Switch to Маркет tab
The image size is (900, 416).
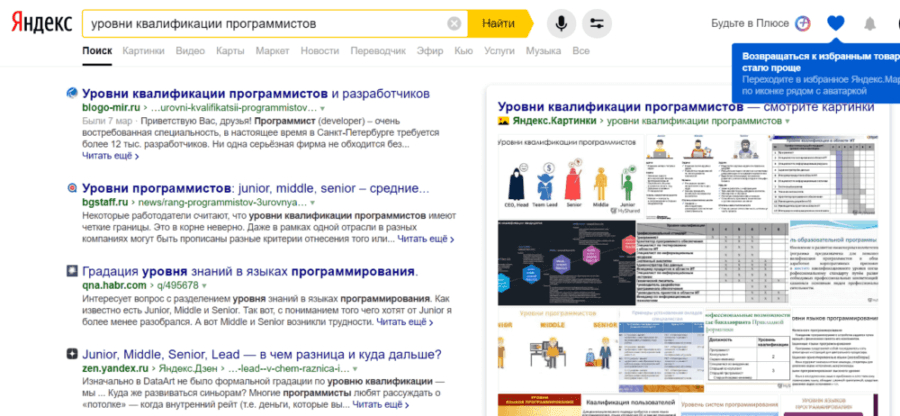pyautogui.click(x=273, y=51)
